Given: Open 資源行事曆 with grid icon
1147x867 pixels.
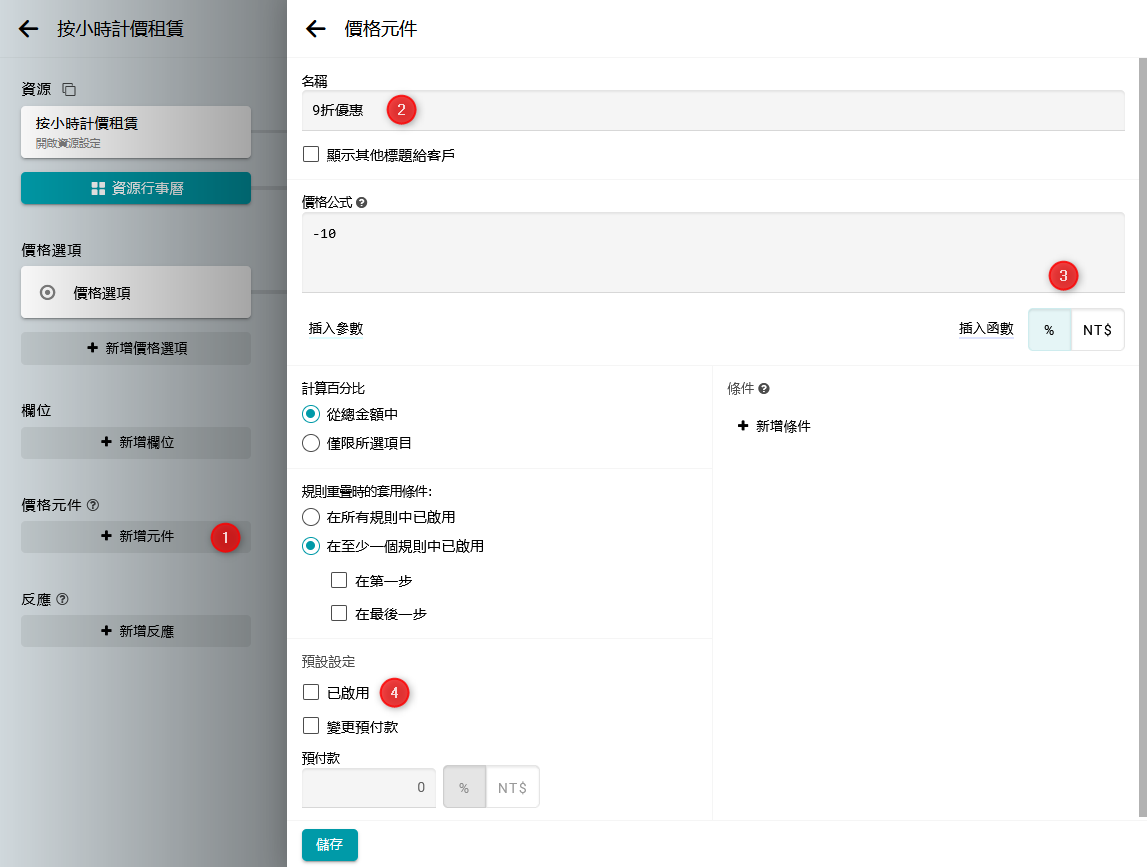Looking at the screenshot, I should 136,188.
